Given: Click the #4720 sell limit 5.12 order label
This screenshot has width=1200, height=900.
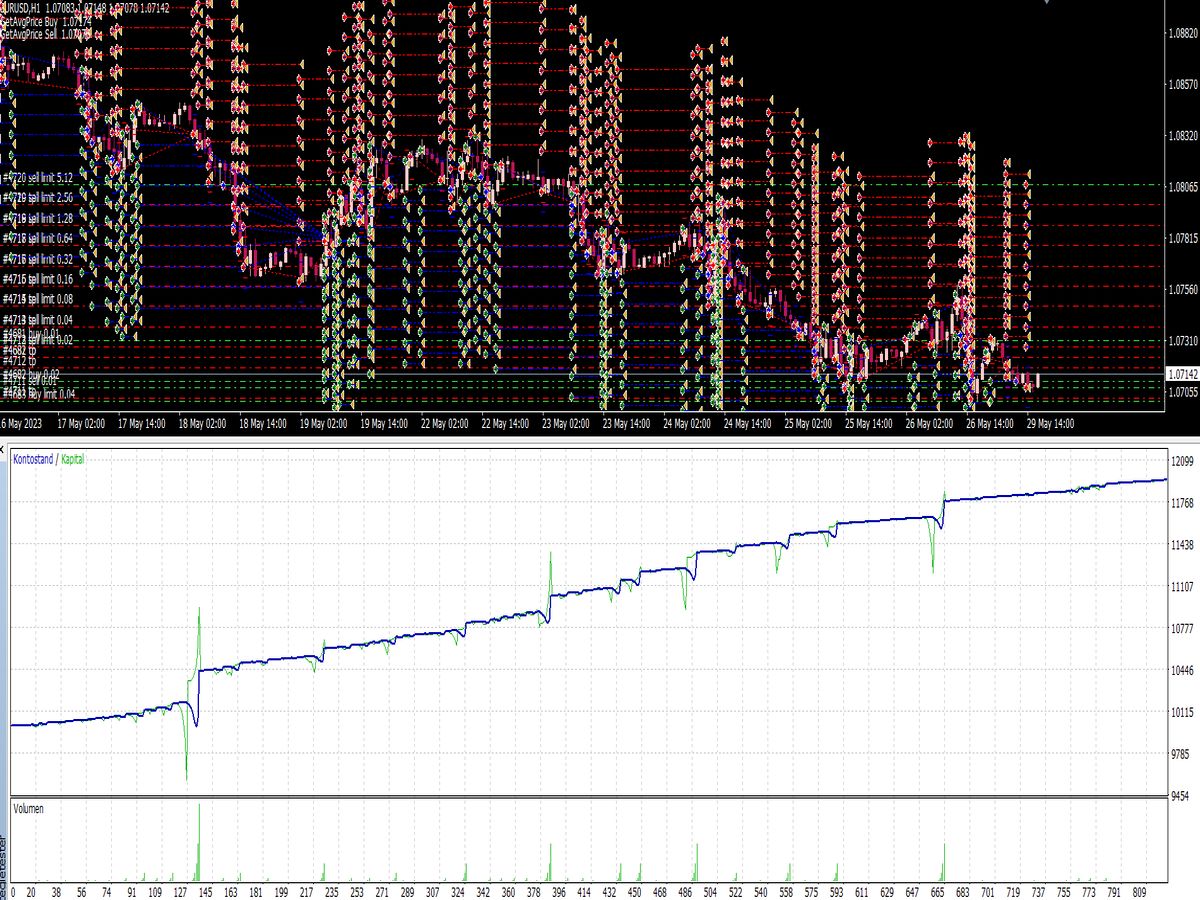Looking at the screenshot, I should [37, 177].
